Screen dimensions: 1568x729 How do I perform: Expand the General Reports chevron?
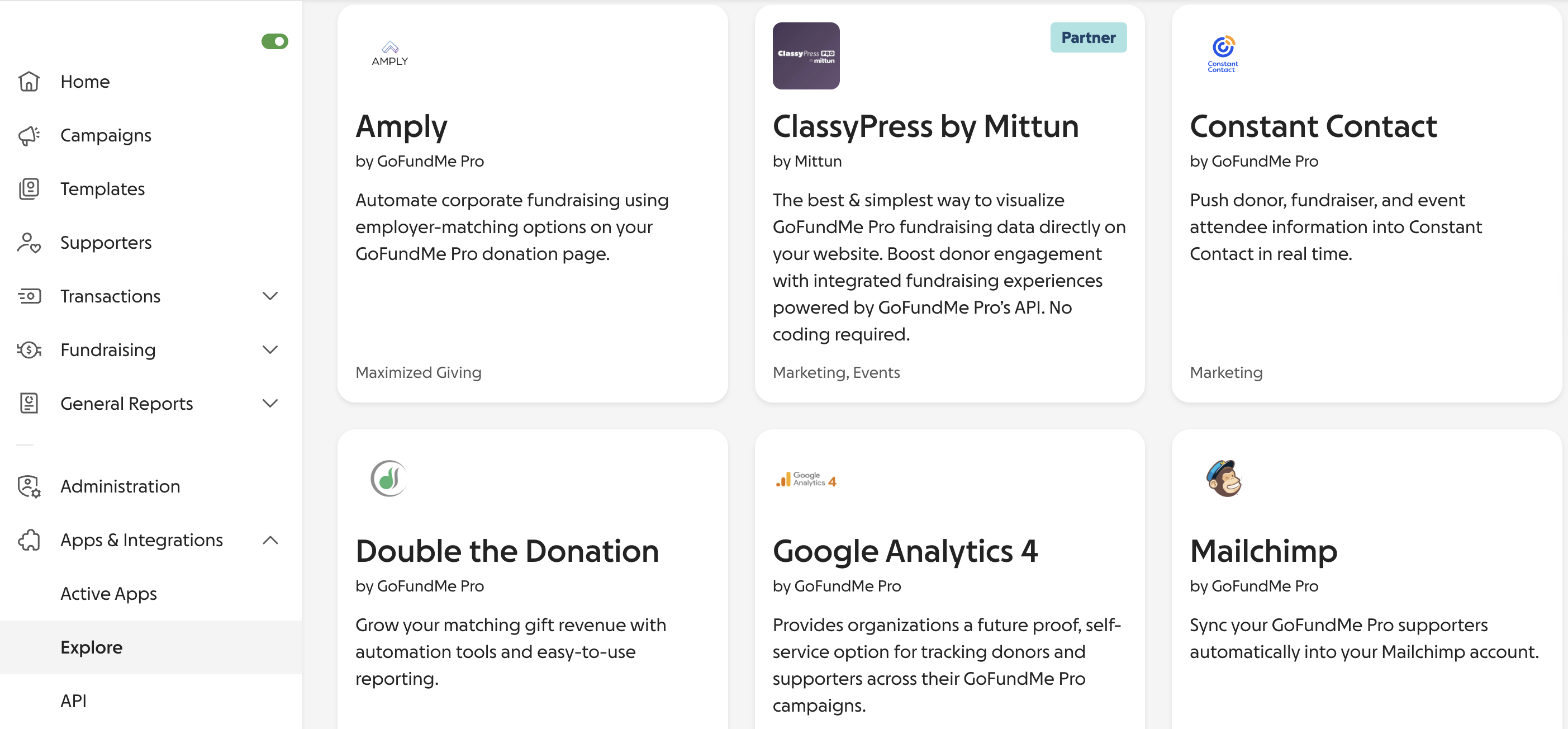[270, 403]
